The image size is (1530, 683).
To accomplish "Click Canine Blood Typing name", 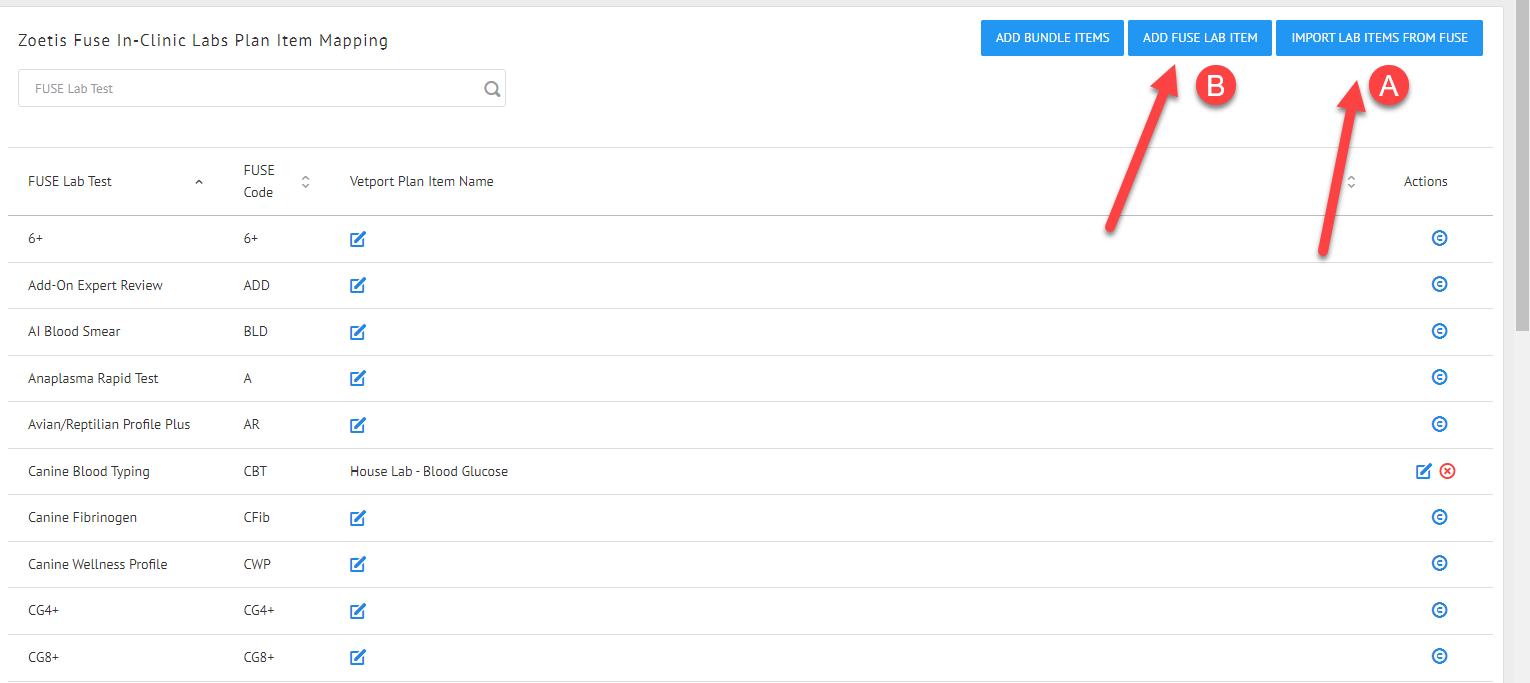I will click(x=89, y=471).
